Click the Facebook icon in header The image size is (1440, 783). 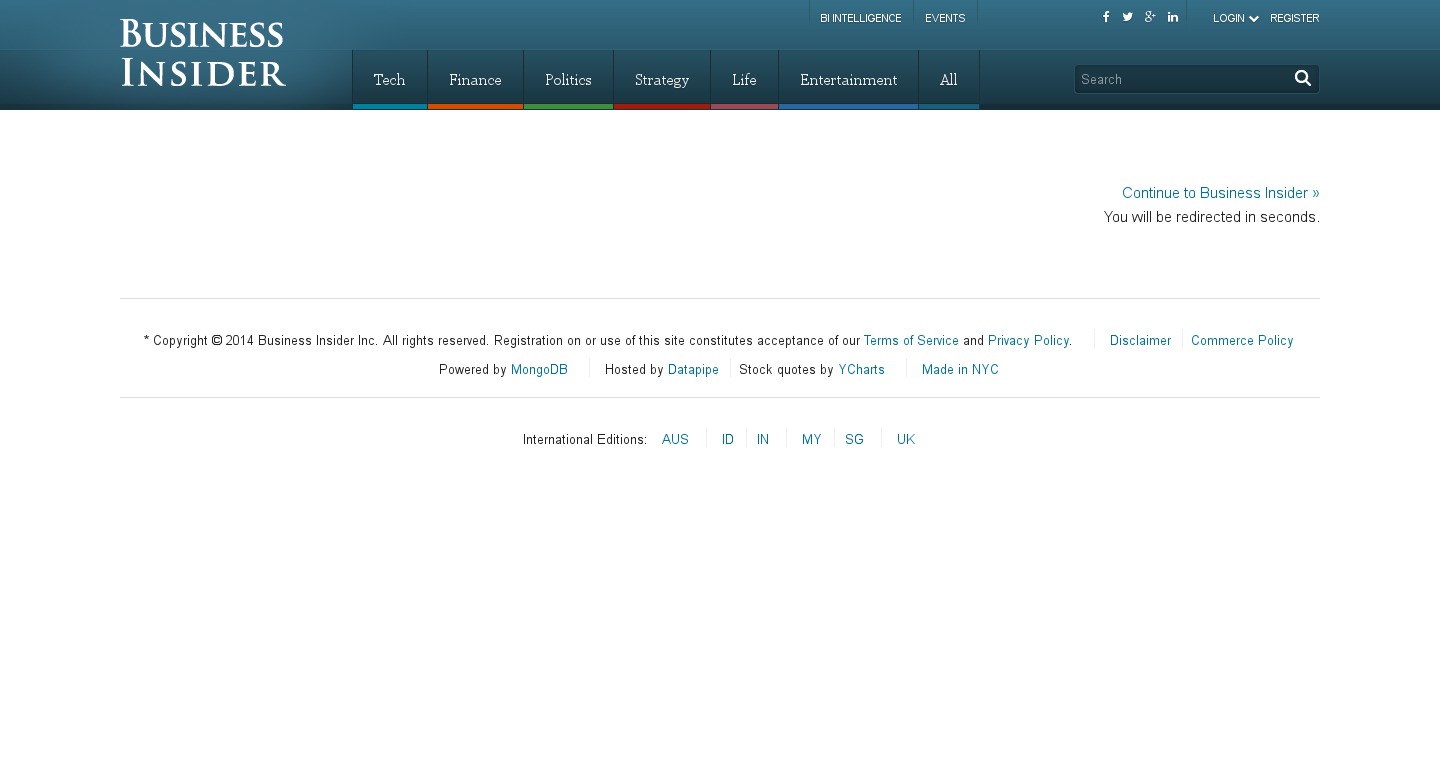1105,17
